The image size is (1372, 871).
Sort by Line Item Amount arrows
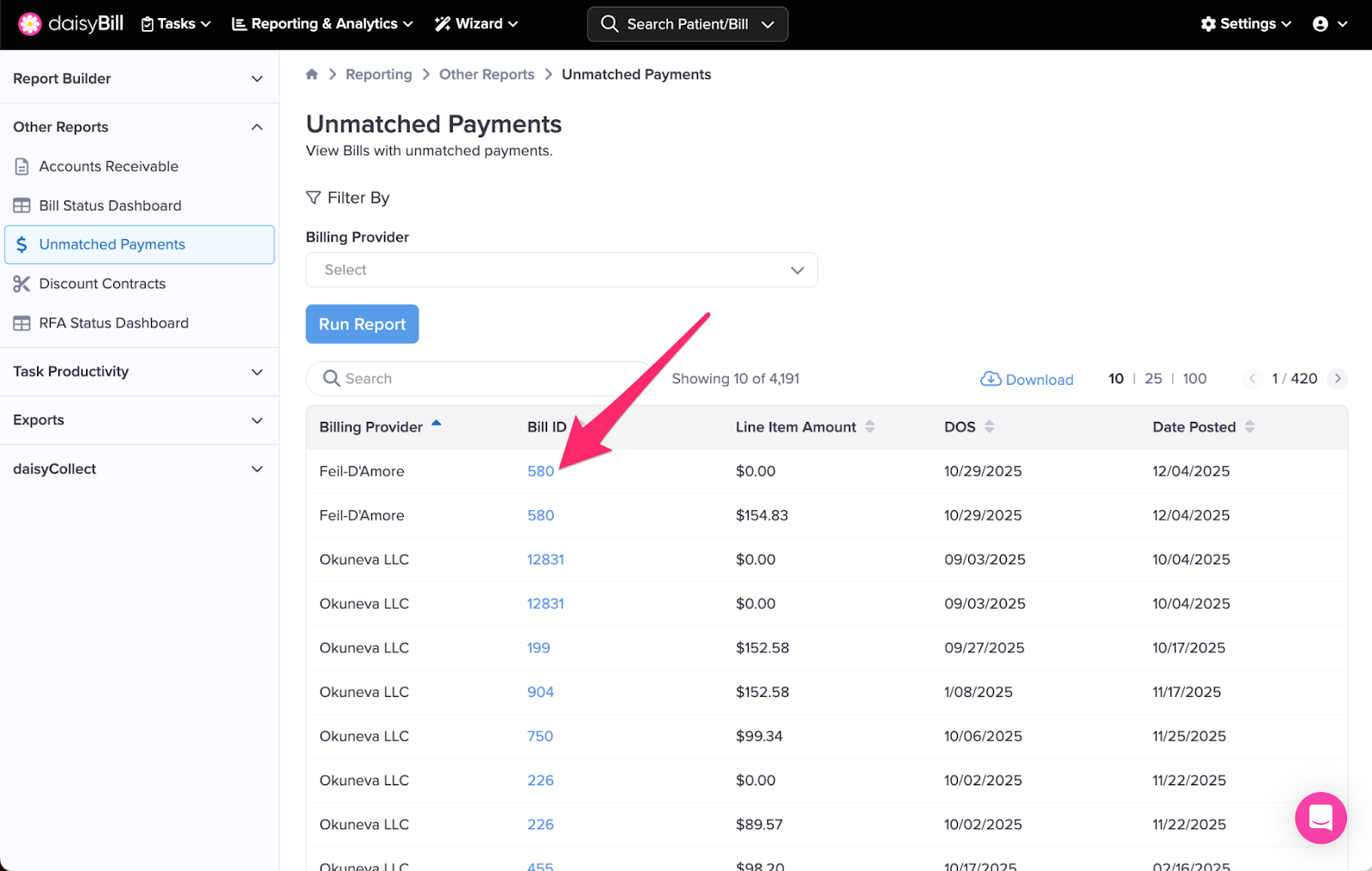click(x=870, y=427)
